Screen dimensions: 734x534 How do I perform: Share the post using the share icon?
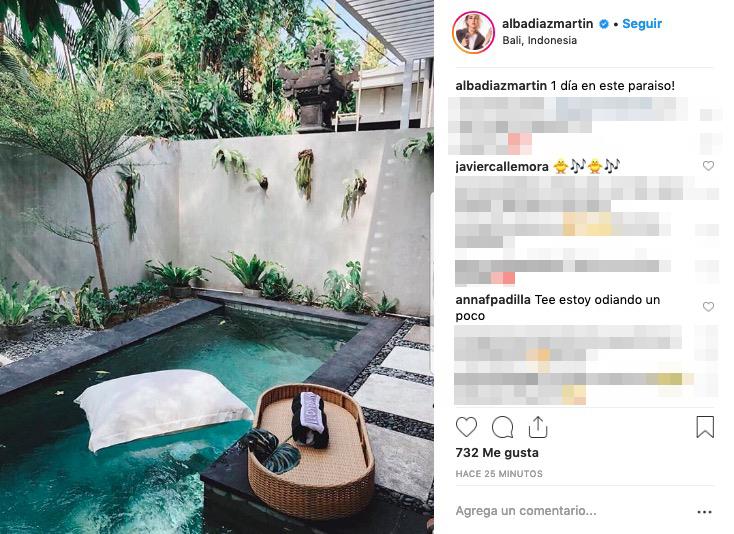point(538,427)
